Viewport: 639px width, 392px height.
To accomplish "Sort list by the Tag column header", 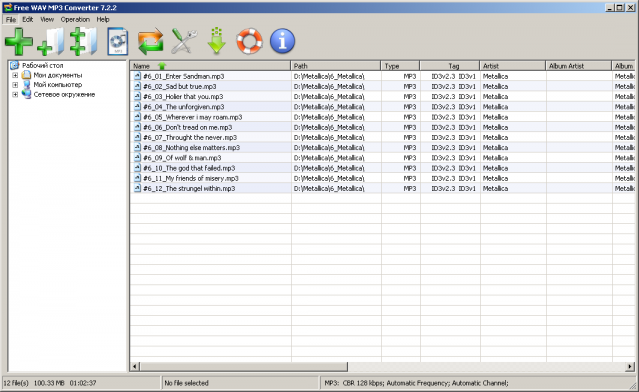I will pyautogui.click(x=450, y=66).
